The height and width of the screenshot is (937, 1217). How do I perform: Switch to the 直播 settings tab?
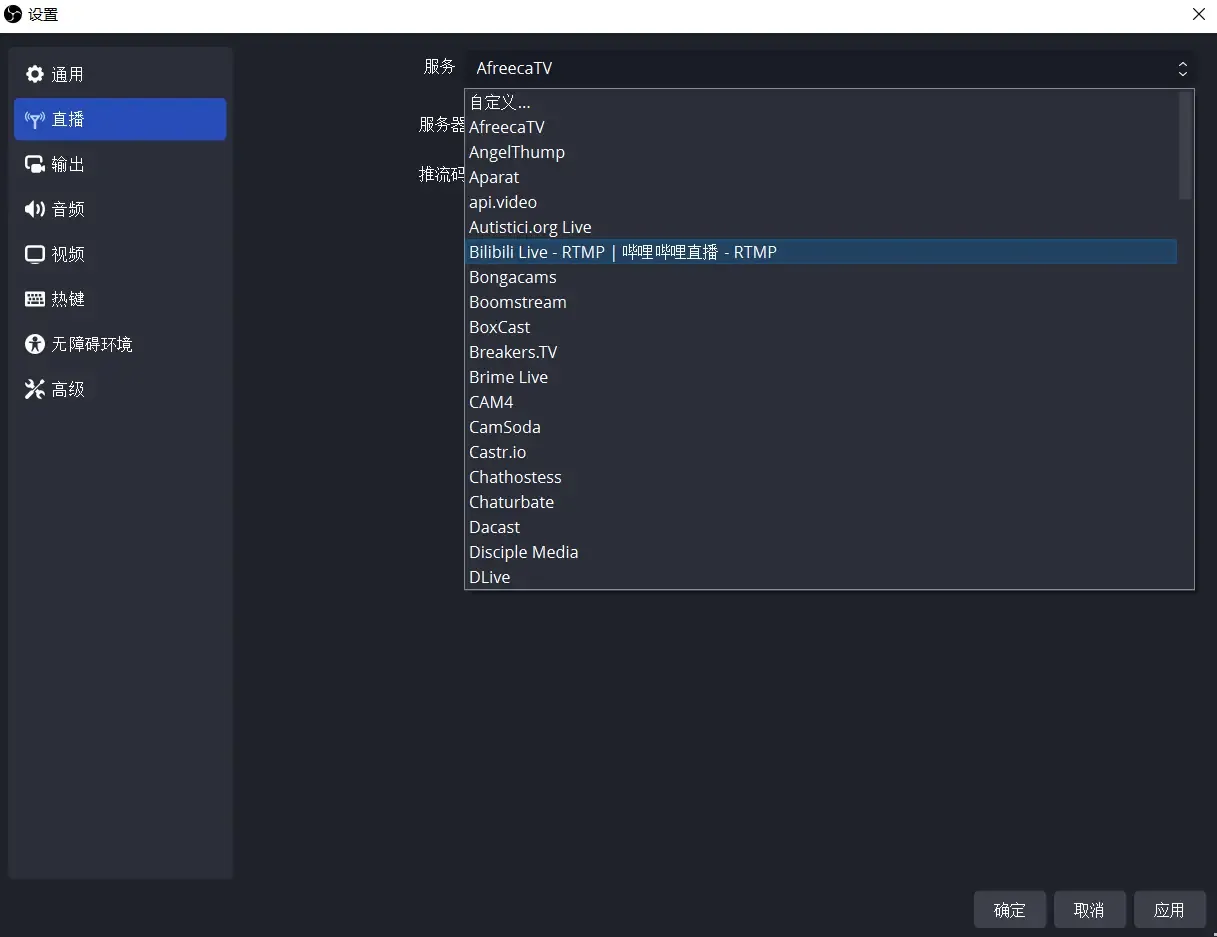click(120, 119)
